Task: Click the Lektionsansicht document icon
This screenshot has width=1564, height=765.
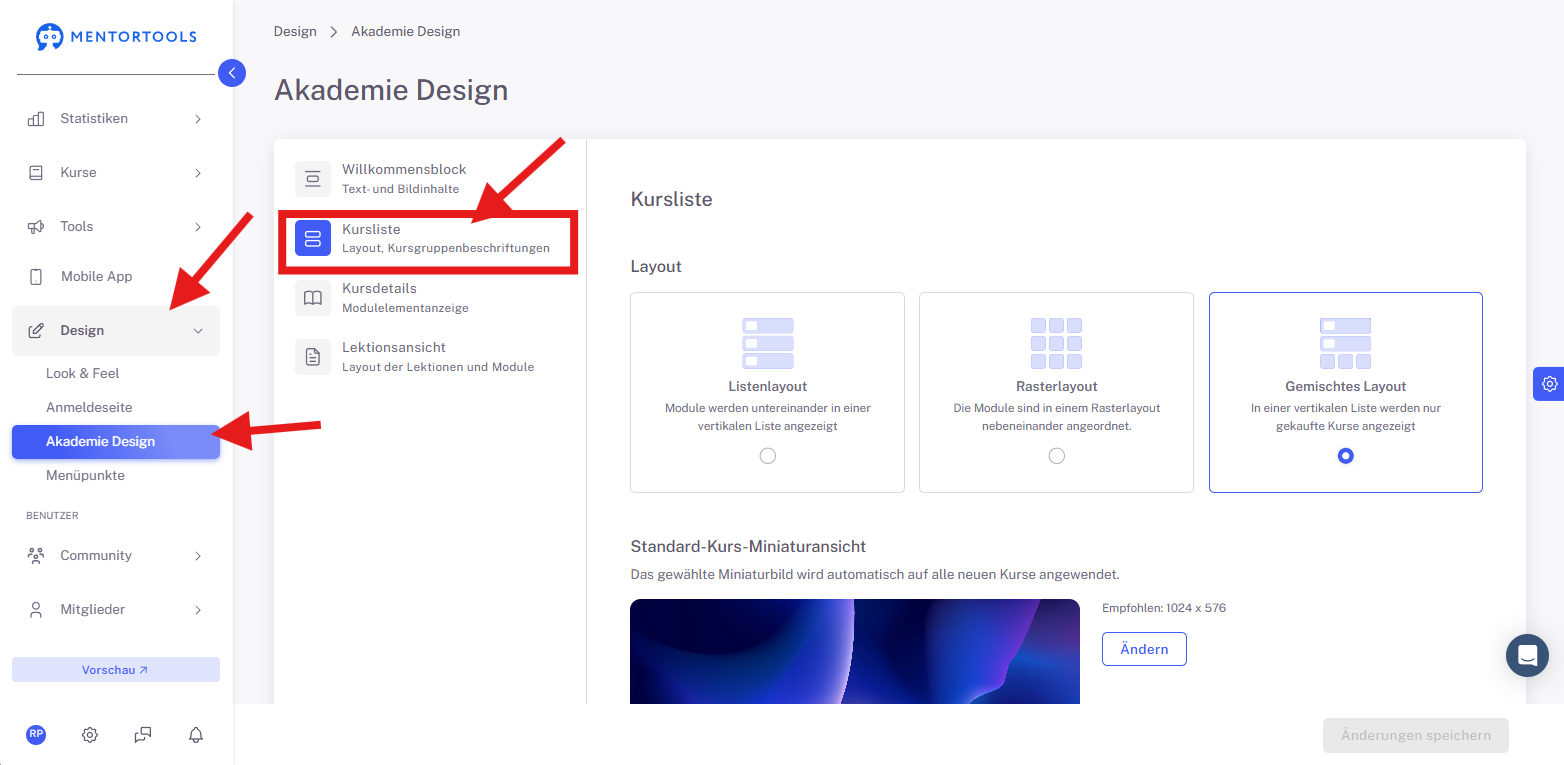Action: pyautogui.click(x=313, y=357)
